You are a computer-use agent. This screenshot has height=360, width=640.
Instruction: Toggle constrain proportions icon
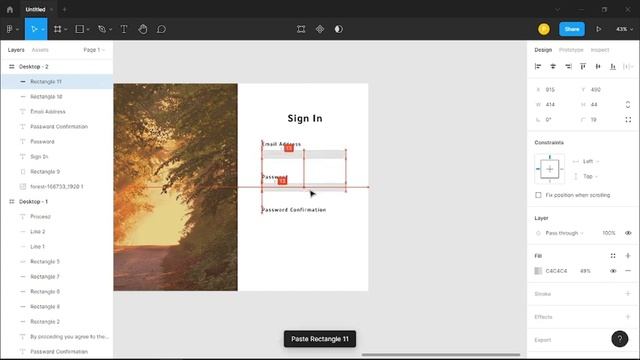tap(628, 104)
